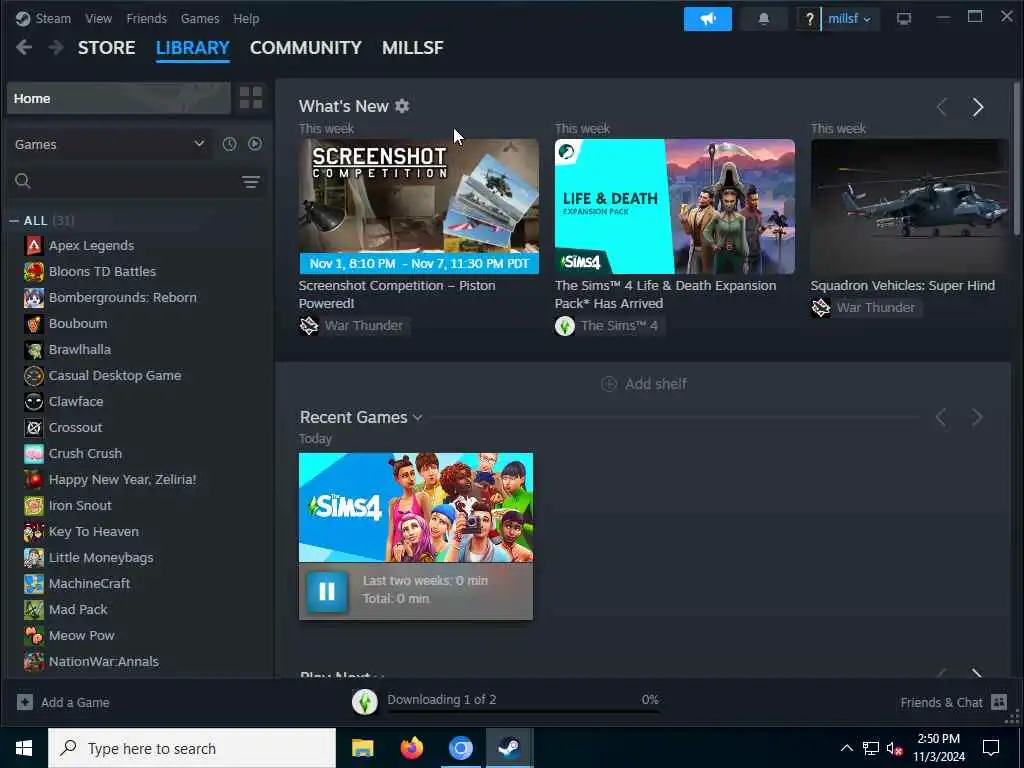Collapse the ALL games category
The image size is (1024, 768).
(14, 221)
